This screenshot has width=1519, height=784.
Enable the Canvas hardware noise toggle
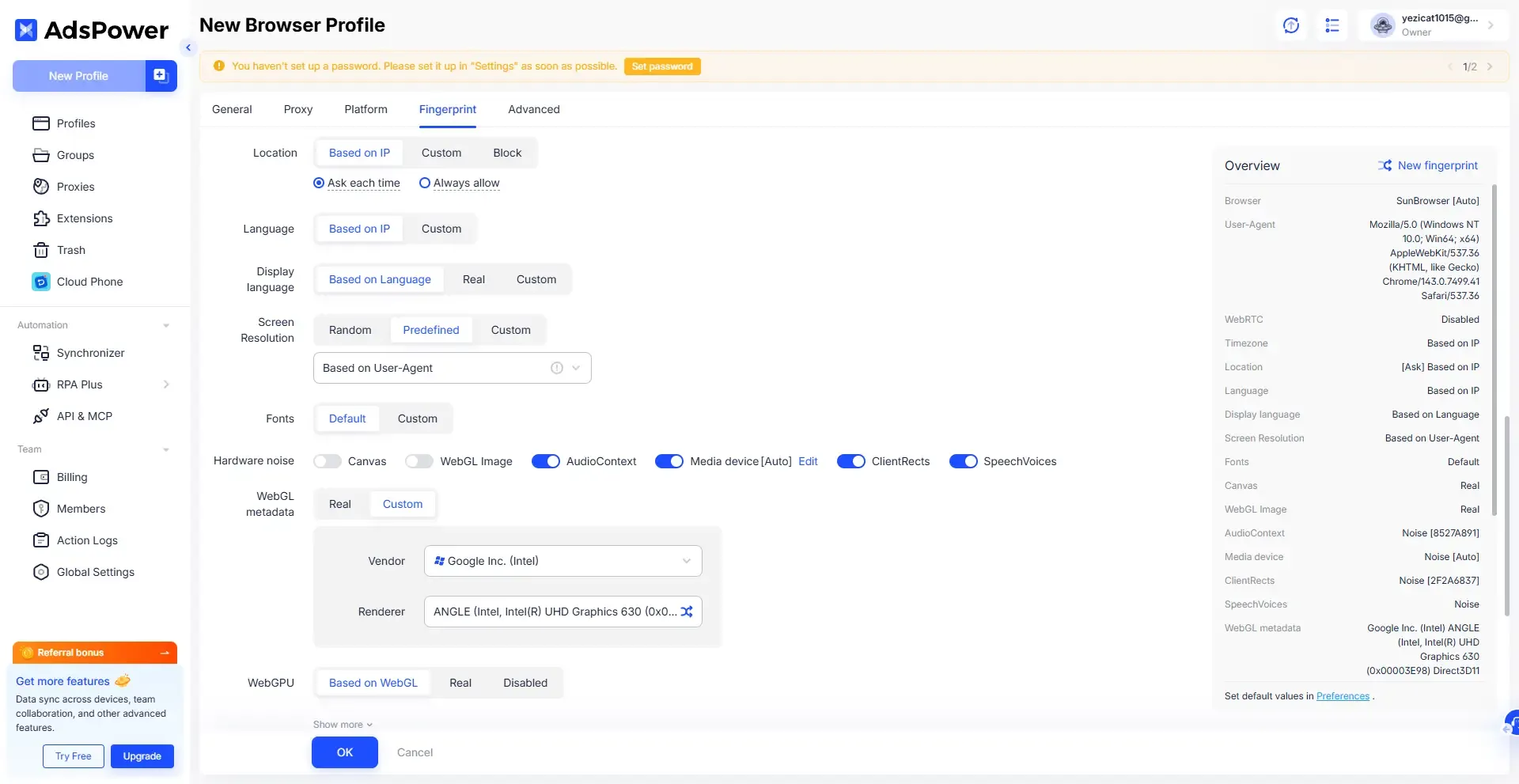pos(327,460)
